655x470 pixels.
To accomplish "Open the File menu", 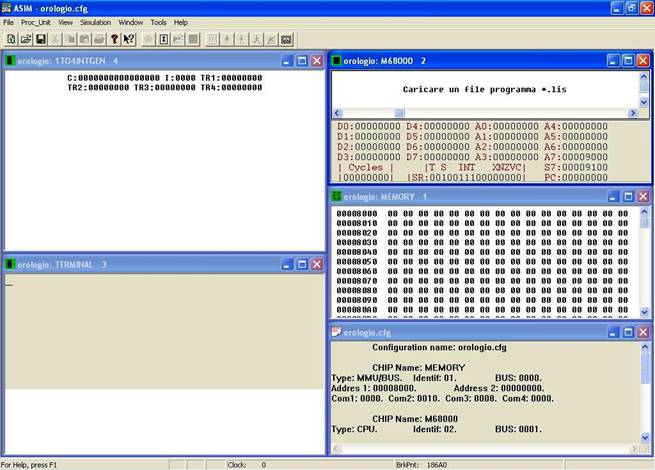I will [x=9, y=22].
